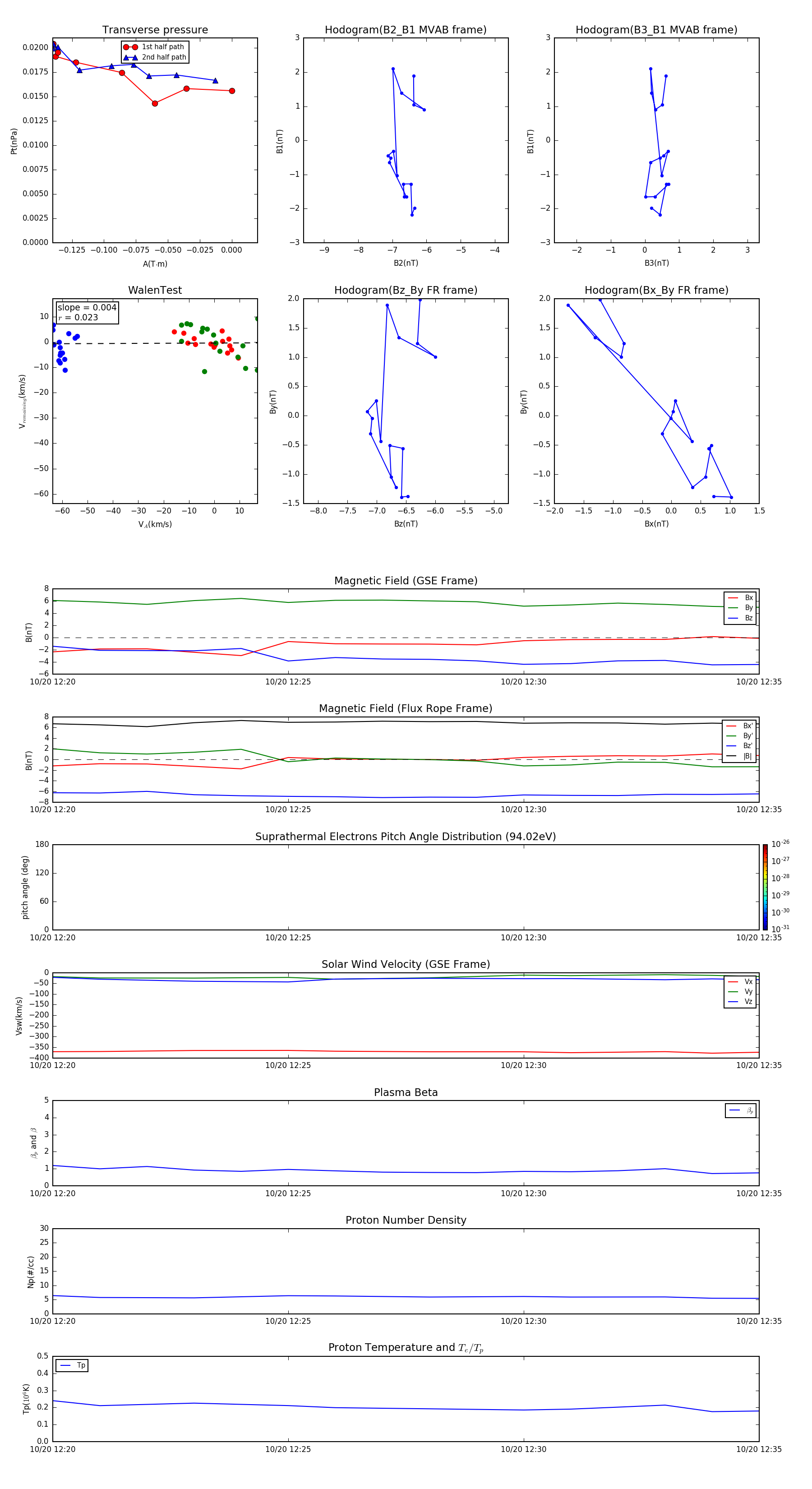Click the 'Magnetic Field (GSE Frame)' title
This screenshot has height=1489, width=812.
[x=406, y=581]
